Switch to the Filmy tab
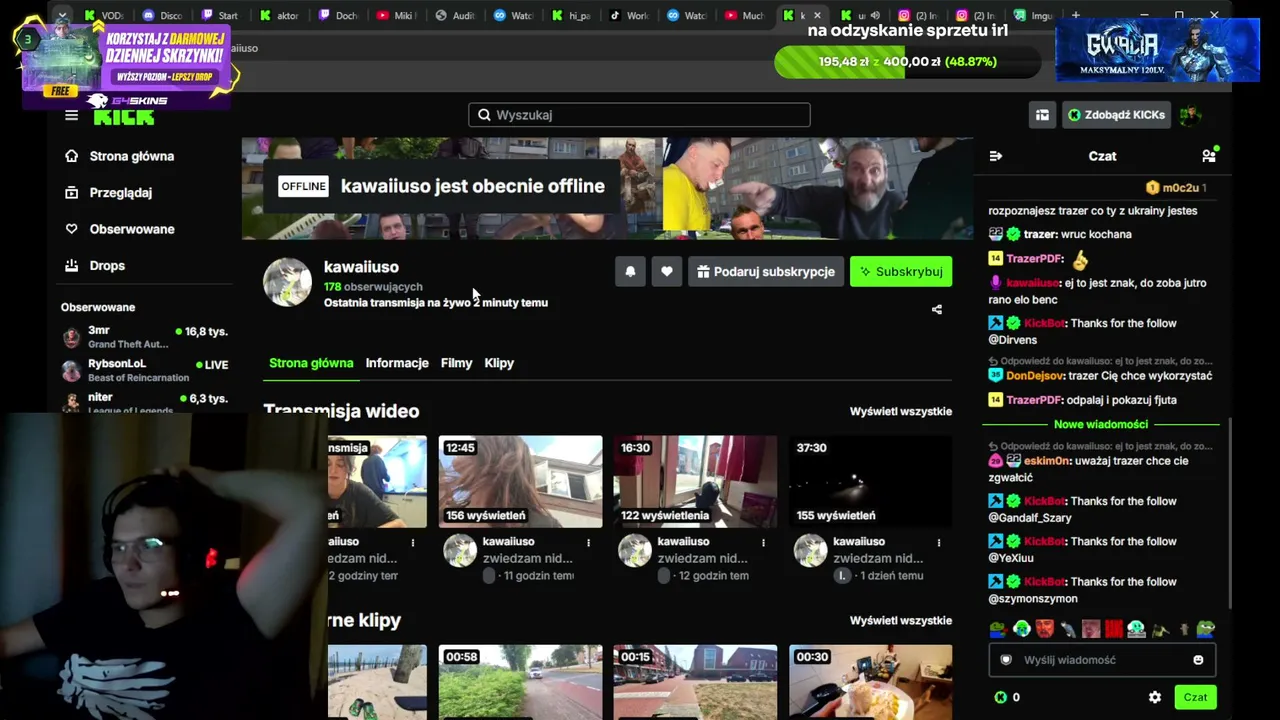This screenshot has height=720, width=1280. point(456,363)
